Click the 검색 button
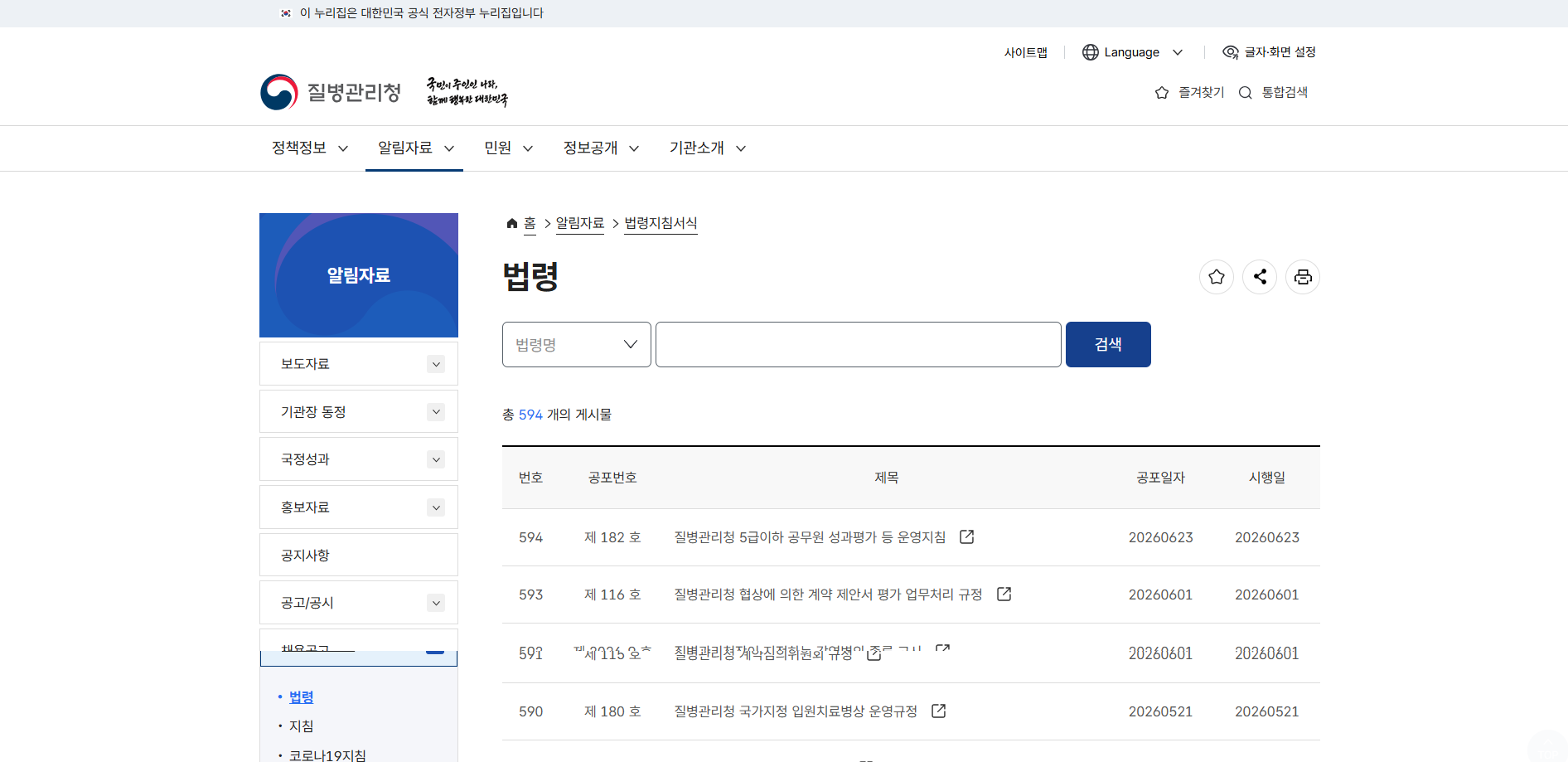 (1108, 344)
